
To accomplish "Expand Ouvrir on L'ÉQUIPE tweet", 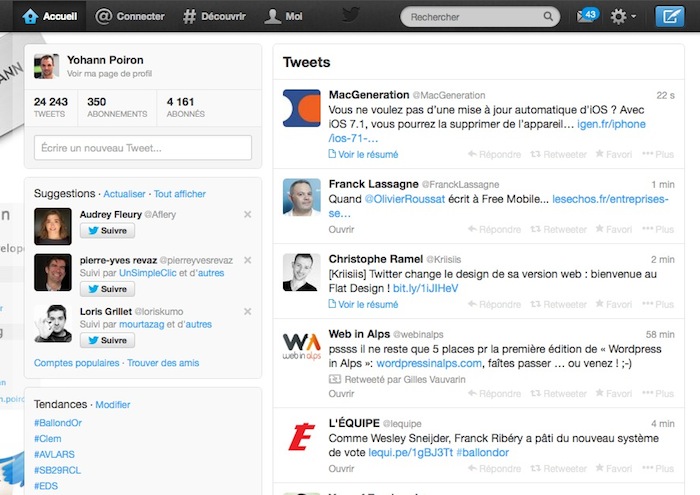I will tap(341, 469).
